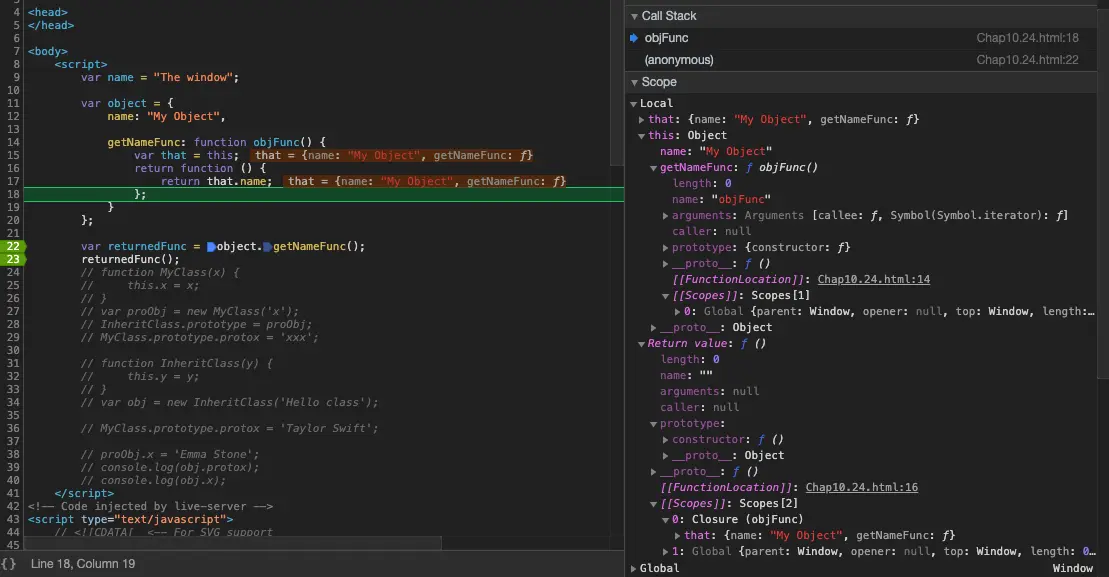Click the "The window" string on line 9
This screenshot has height=577, width=1109.
pos(193,78)
